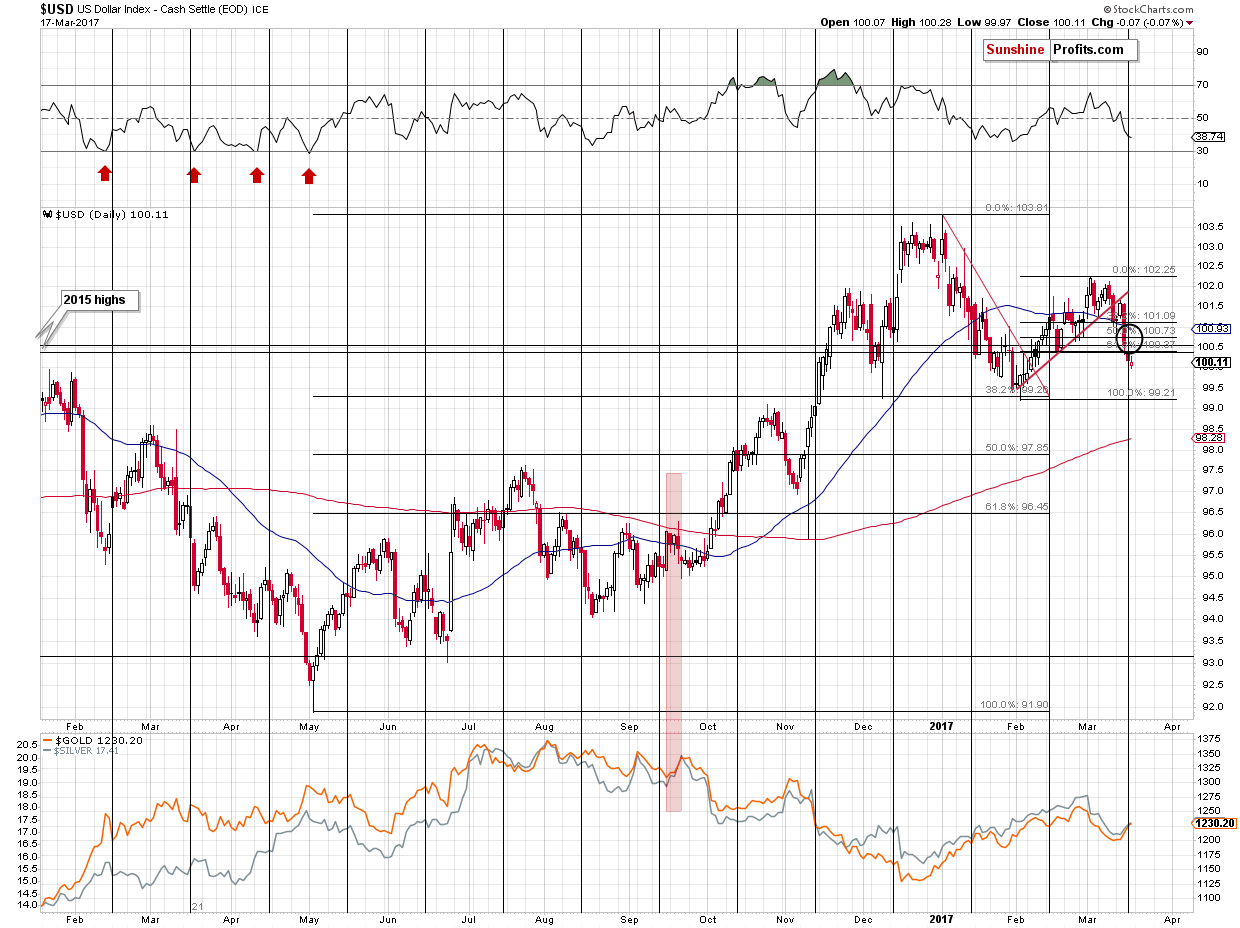Click the 'Profits.com' logo text

1089,49
